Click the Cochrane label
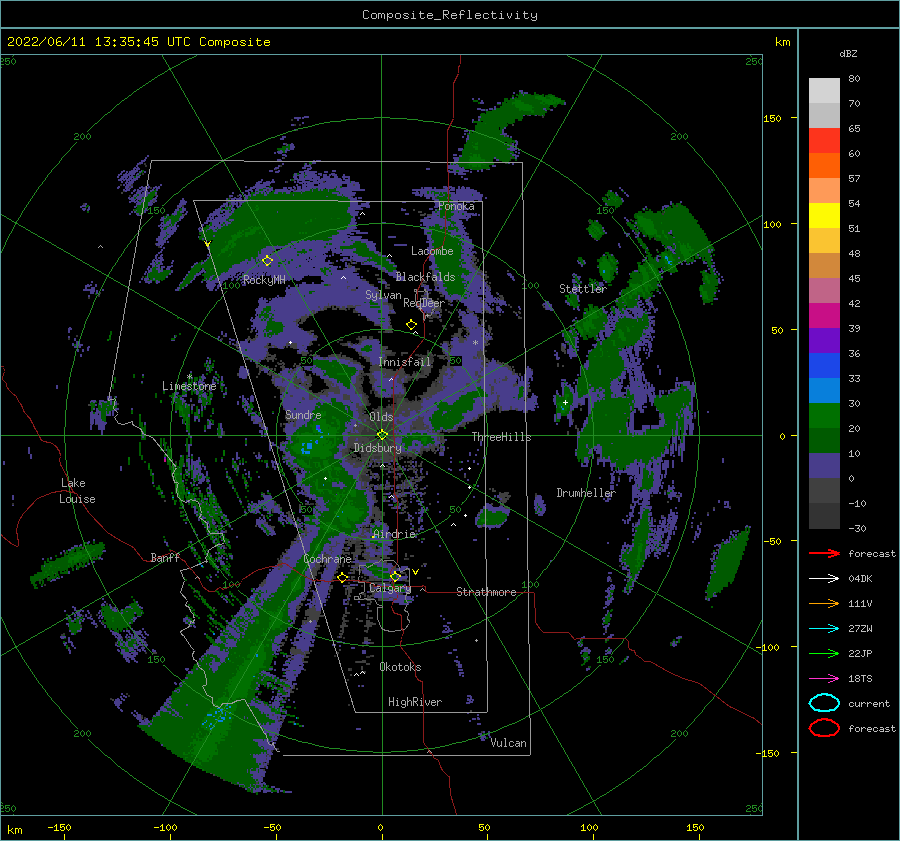Viewport: 900px width, 841px height. tap(327, 559)
